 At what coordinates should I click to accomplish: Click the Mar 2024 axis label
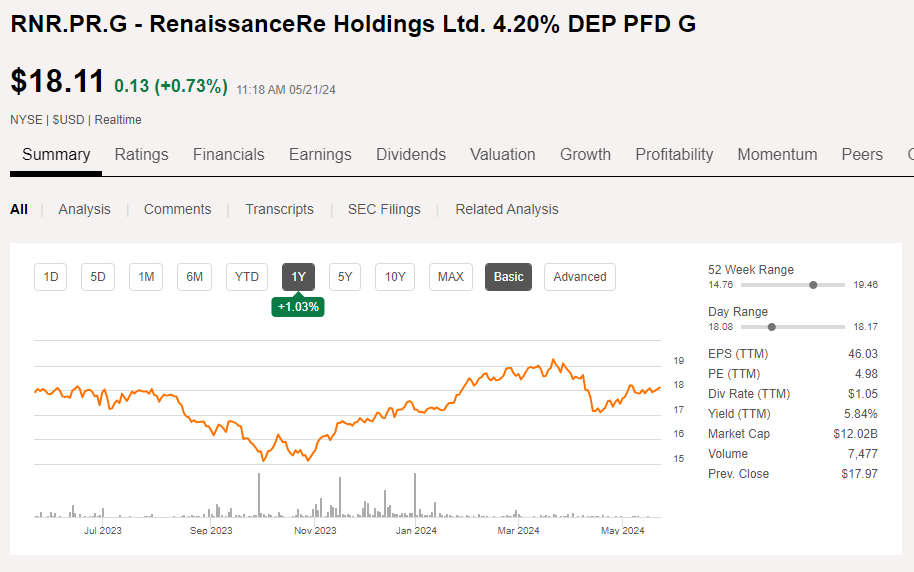(518, 531)
